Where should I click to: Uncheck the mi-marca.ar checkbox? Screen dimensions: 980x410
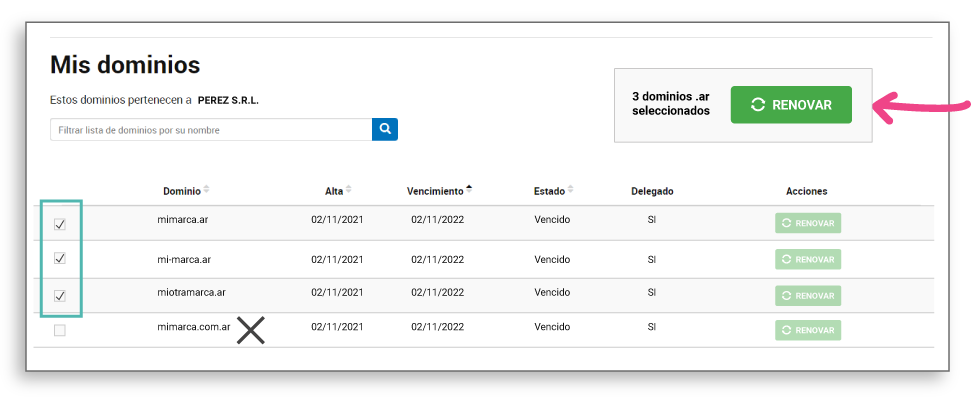point(60,258)
